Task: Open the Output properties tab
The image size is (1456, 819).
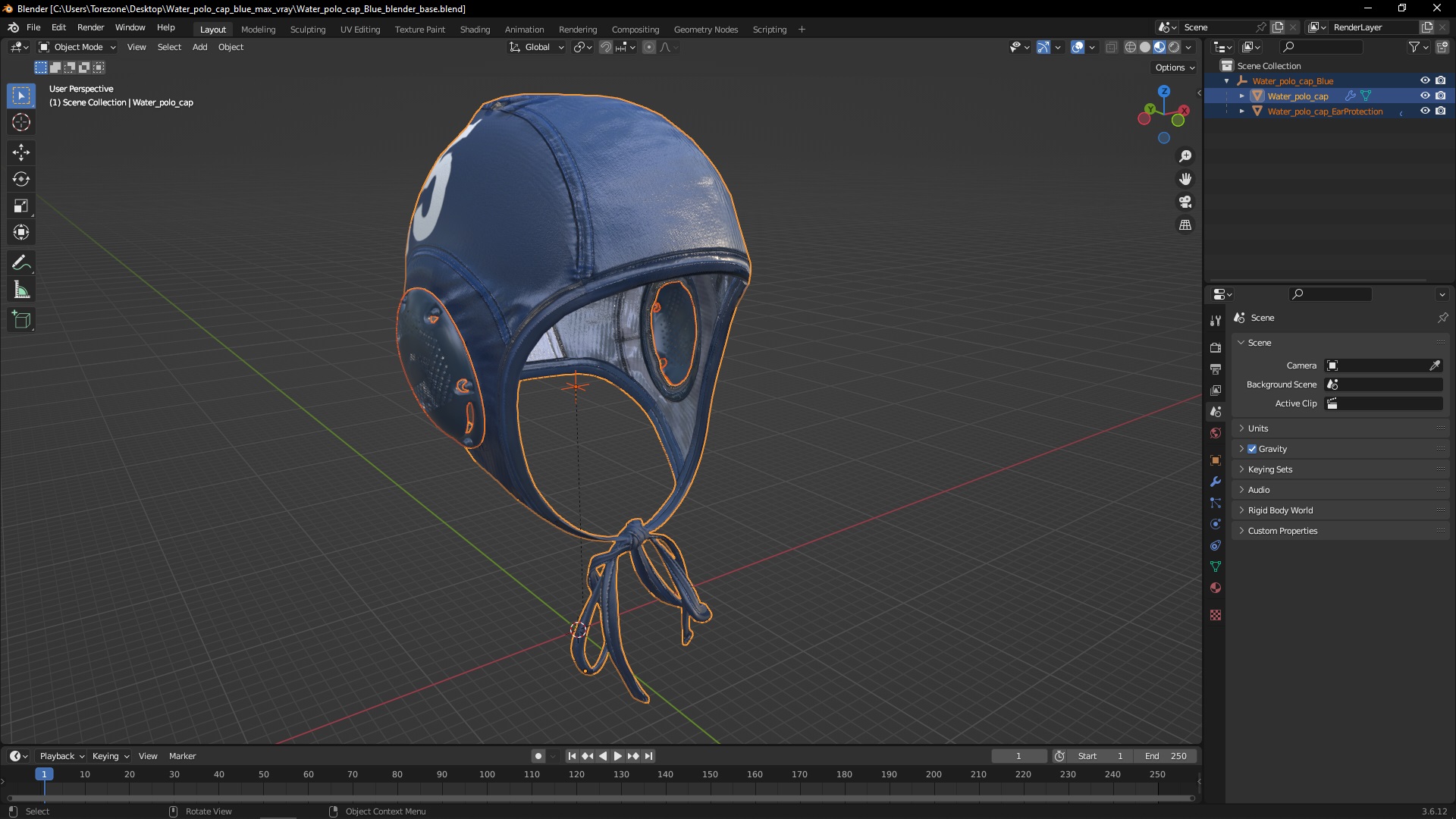Action: tap(1216, 369)
